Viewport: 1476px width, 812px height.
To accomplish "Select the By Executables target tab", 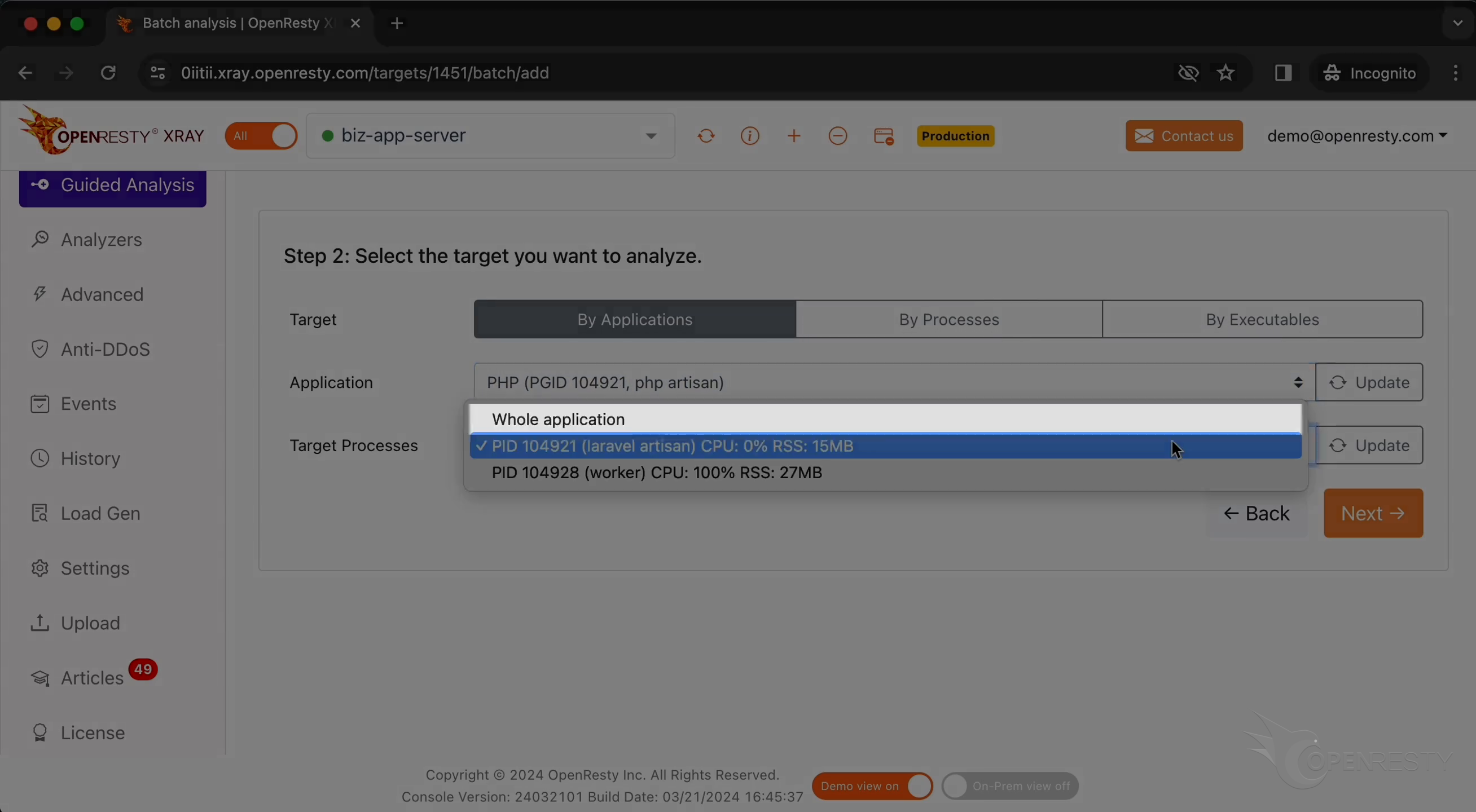I will [1262, 319].
